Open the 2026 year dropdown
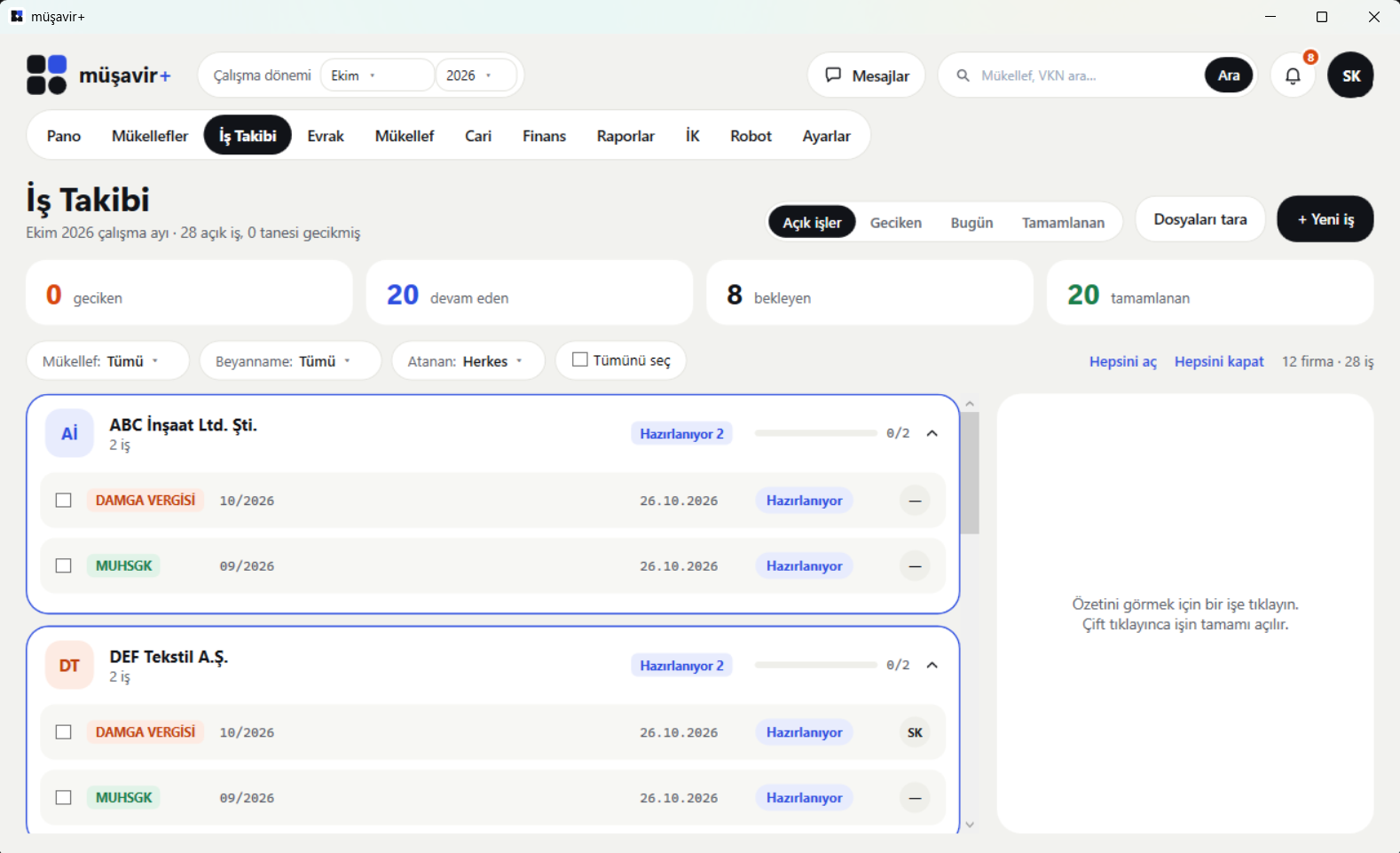The width and height of the screenshot is (1400, 853). [x=476, y=75]
